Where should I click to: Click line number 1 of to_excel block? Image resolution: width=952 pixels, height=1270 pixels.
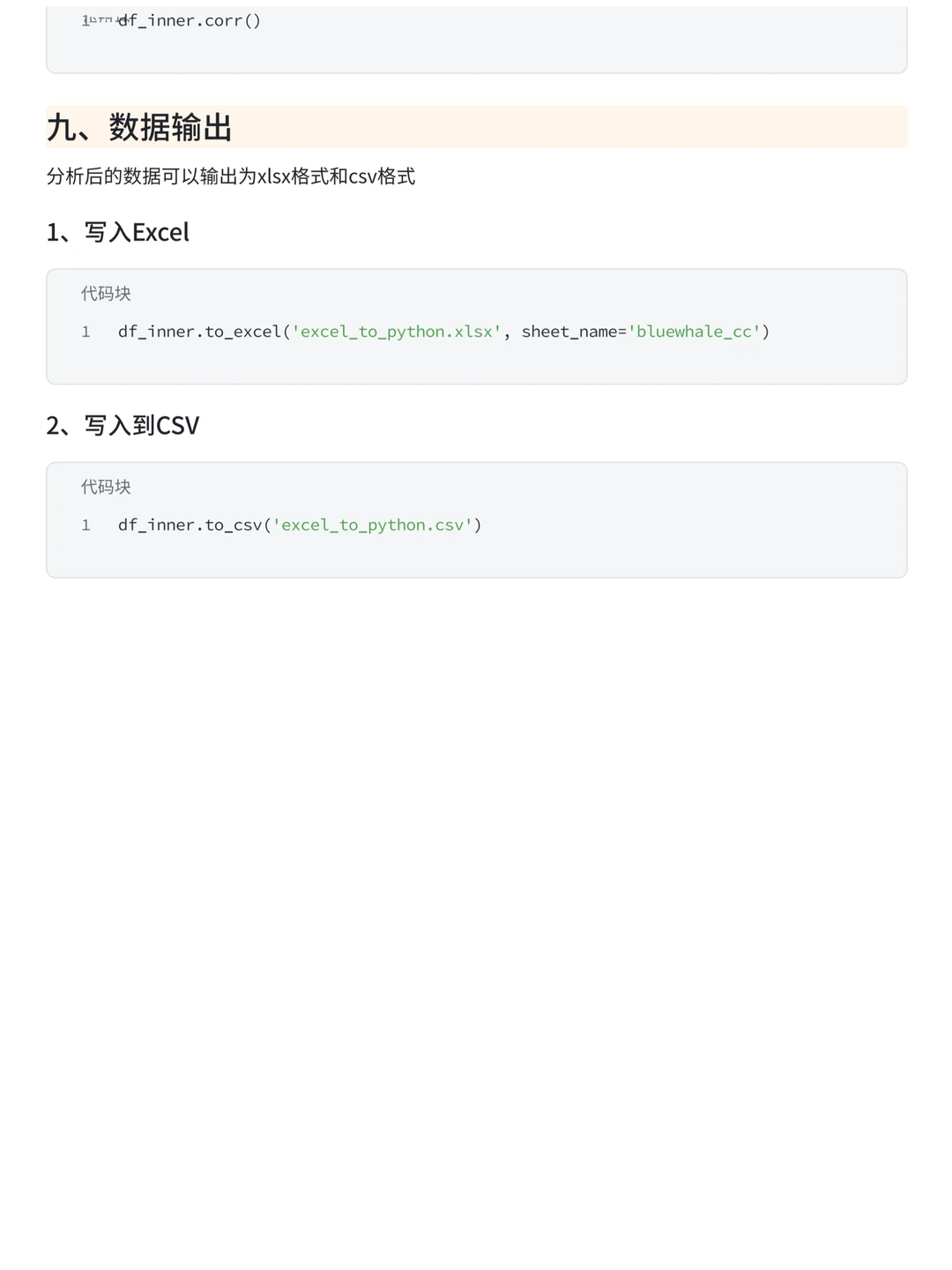point(86,332)
